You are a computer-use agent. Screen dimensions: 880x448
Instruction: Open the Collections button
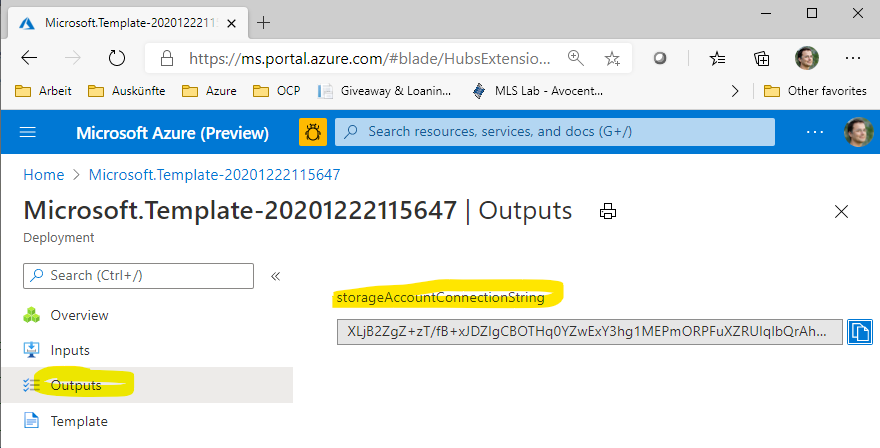762,58
